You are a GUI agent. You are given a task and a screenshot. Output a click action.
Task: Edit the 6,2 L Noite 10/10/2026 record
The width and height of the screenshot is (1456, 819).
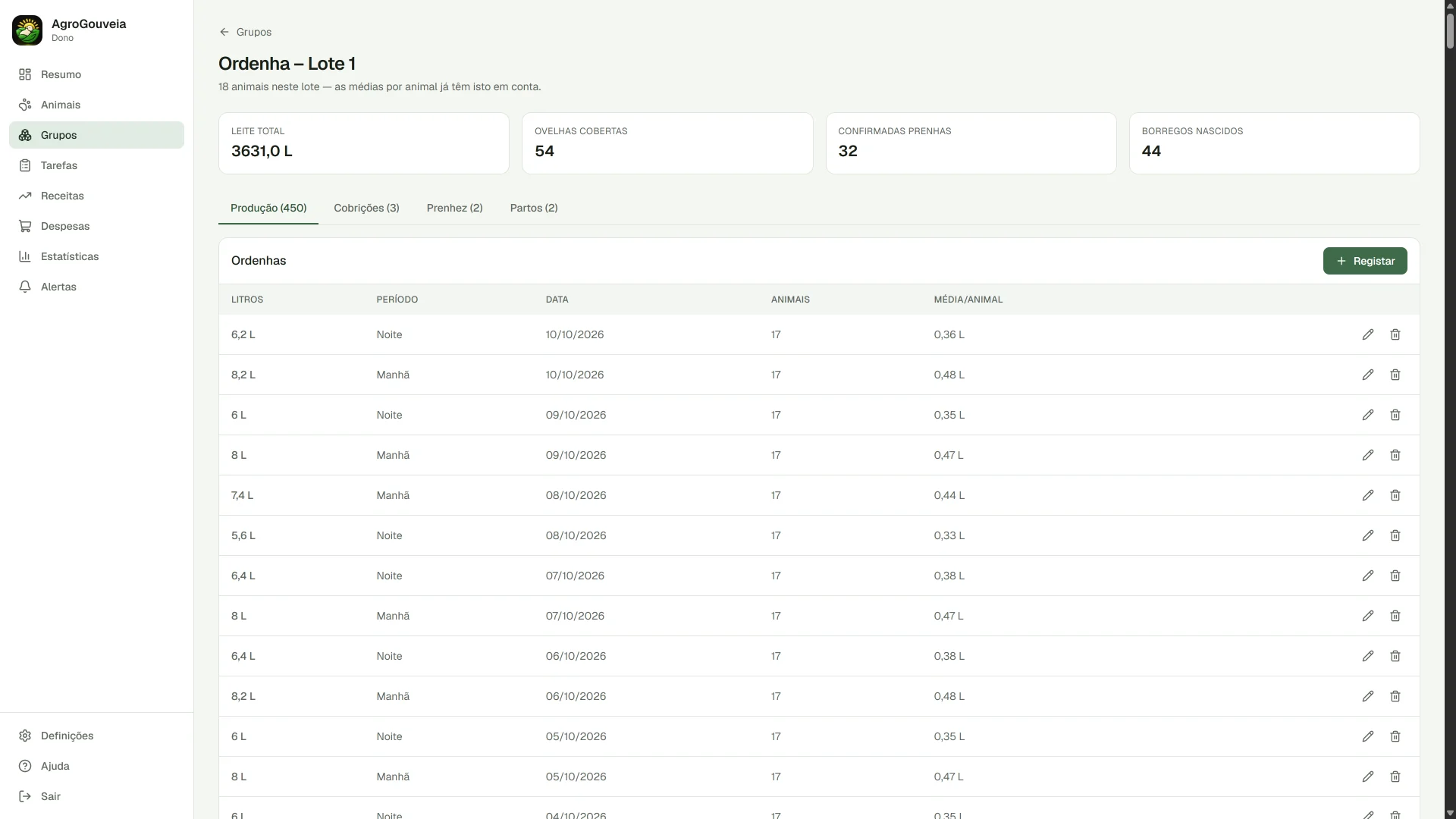click(1367, 334)
